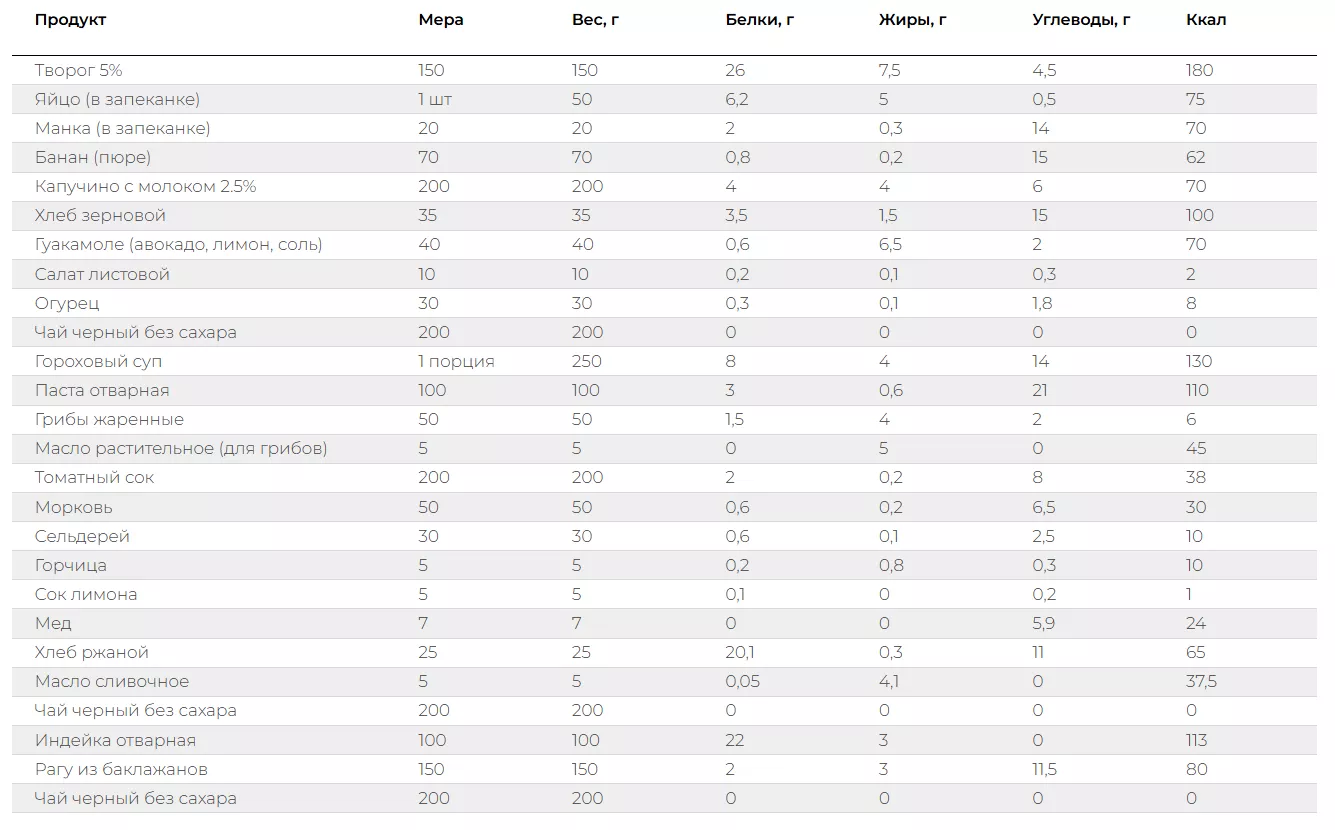Click the 'Гуакамоле (авокадо, лимон, соль)' row name
Screen dimensions: 1335x830
[178, 244]
